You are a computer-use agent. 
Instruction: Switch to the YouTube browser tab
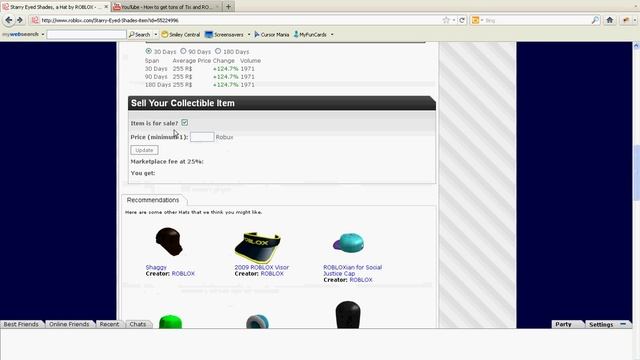pyautogui.click(x=167, y=7)
